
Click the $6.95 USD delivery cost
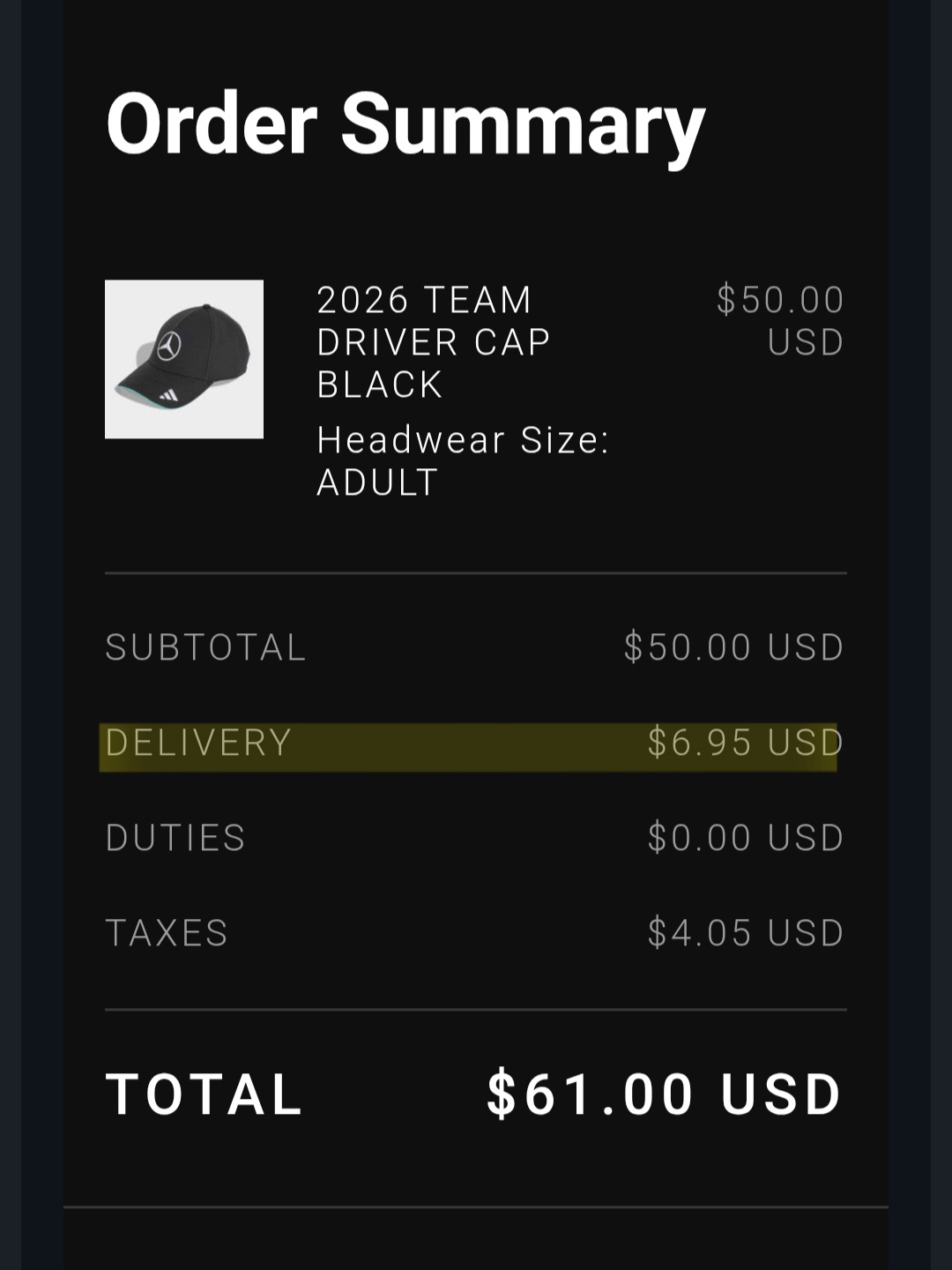746,743
